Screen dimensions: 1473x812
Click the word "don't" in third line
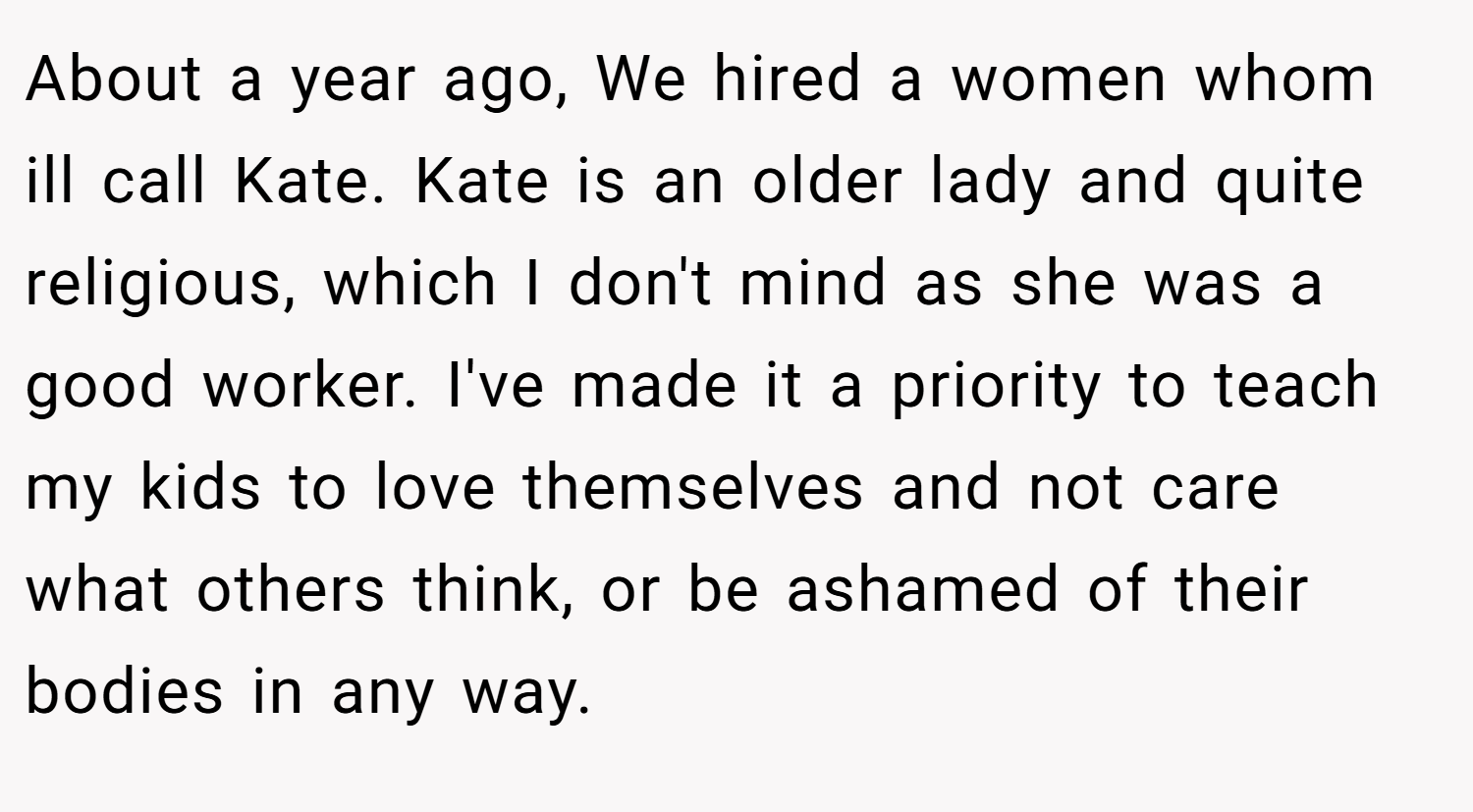(641, 282)
